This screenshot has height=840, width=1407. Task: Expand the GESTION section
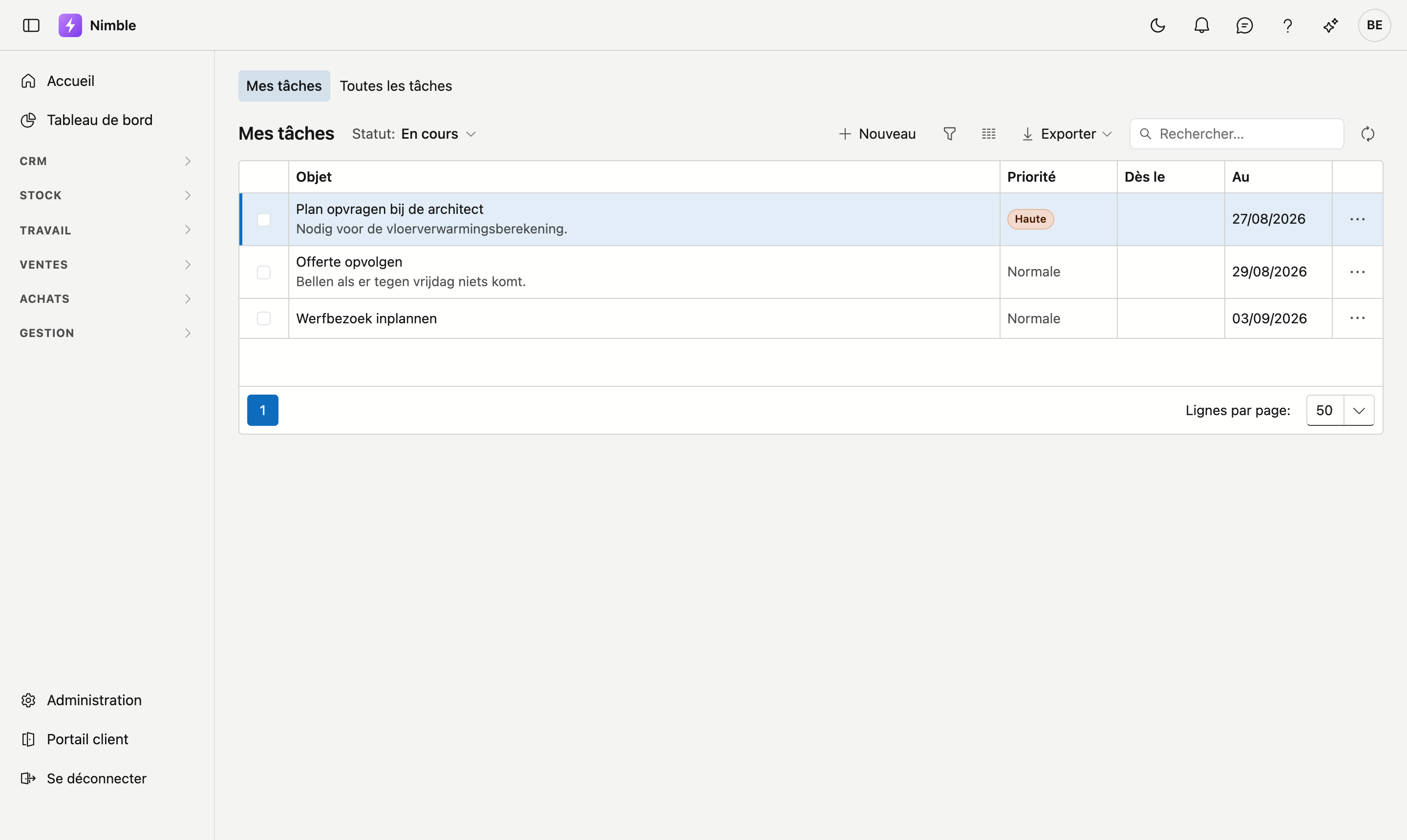click(107, 333)
